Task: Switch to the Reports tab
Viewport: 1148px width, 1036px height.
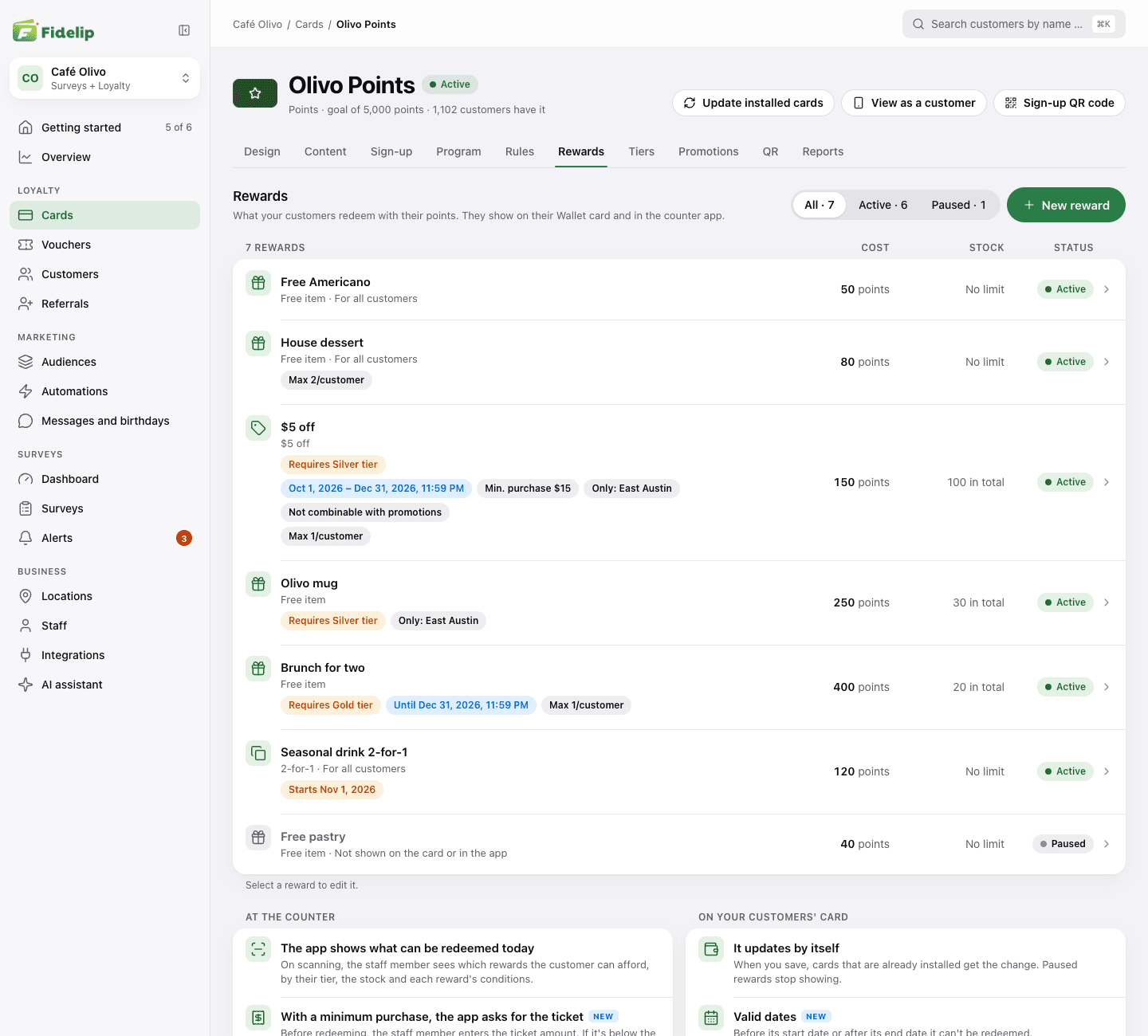Action: tap(823, 151)
